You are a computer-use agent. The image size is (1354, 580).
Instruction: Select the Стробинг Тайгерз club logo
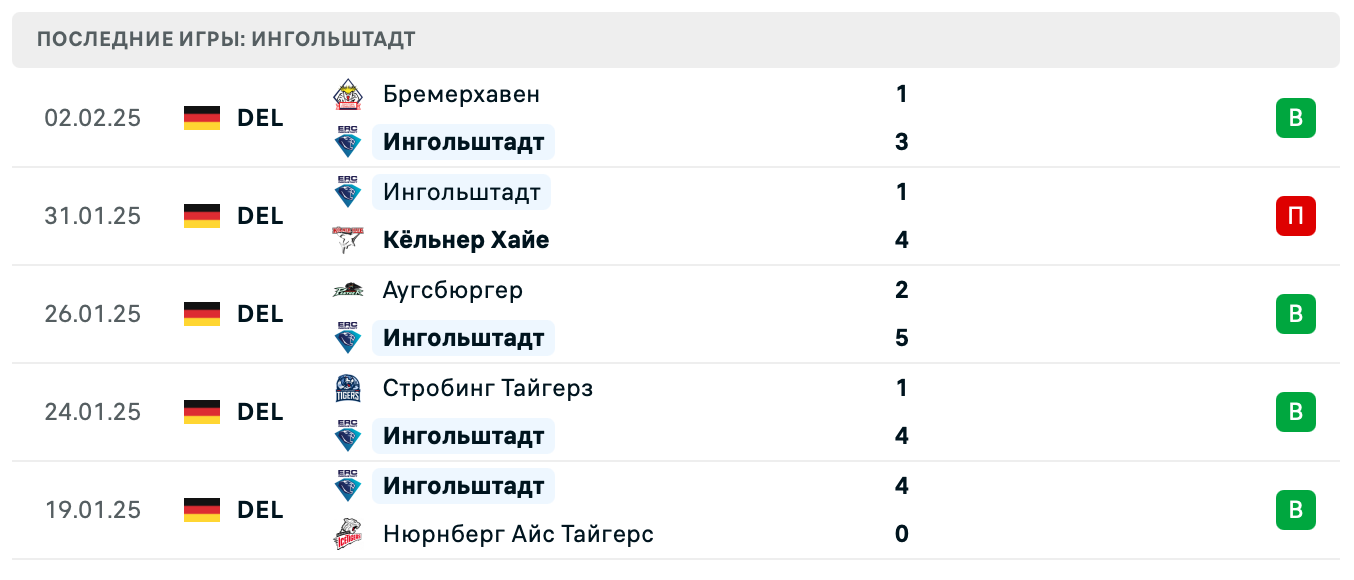click(x=348, y=388)
